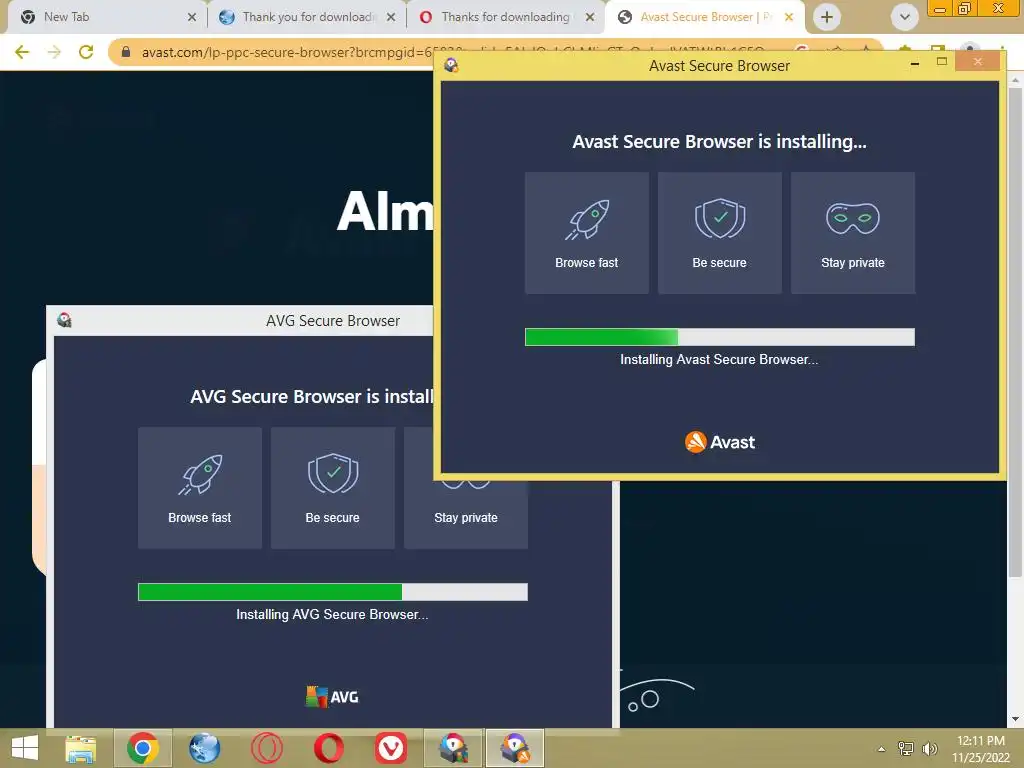Viewport: 1024px width, 768px height.
Task: Click the Stay private tile in Avast installer
Action: click(853, 232)
